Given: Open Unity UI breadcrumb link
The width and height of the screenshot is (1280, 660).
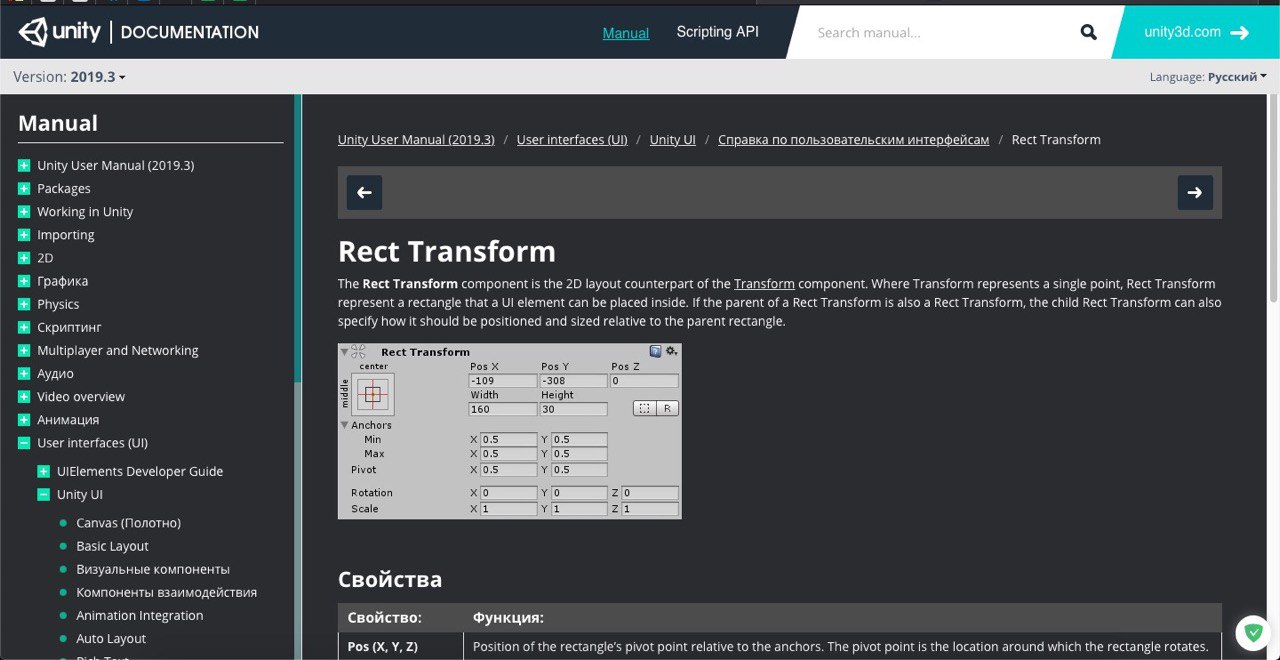Looking at the screenshot, I should (x=673, y=140).
